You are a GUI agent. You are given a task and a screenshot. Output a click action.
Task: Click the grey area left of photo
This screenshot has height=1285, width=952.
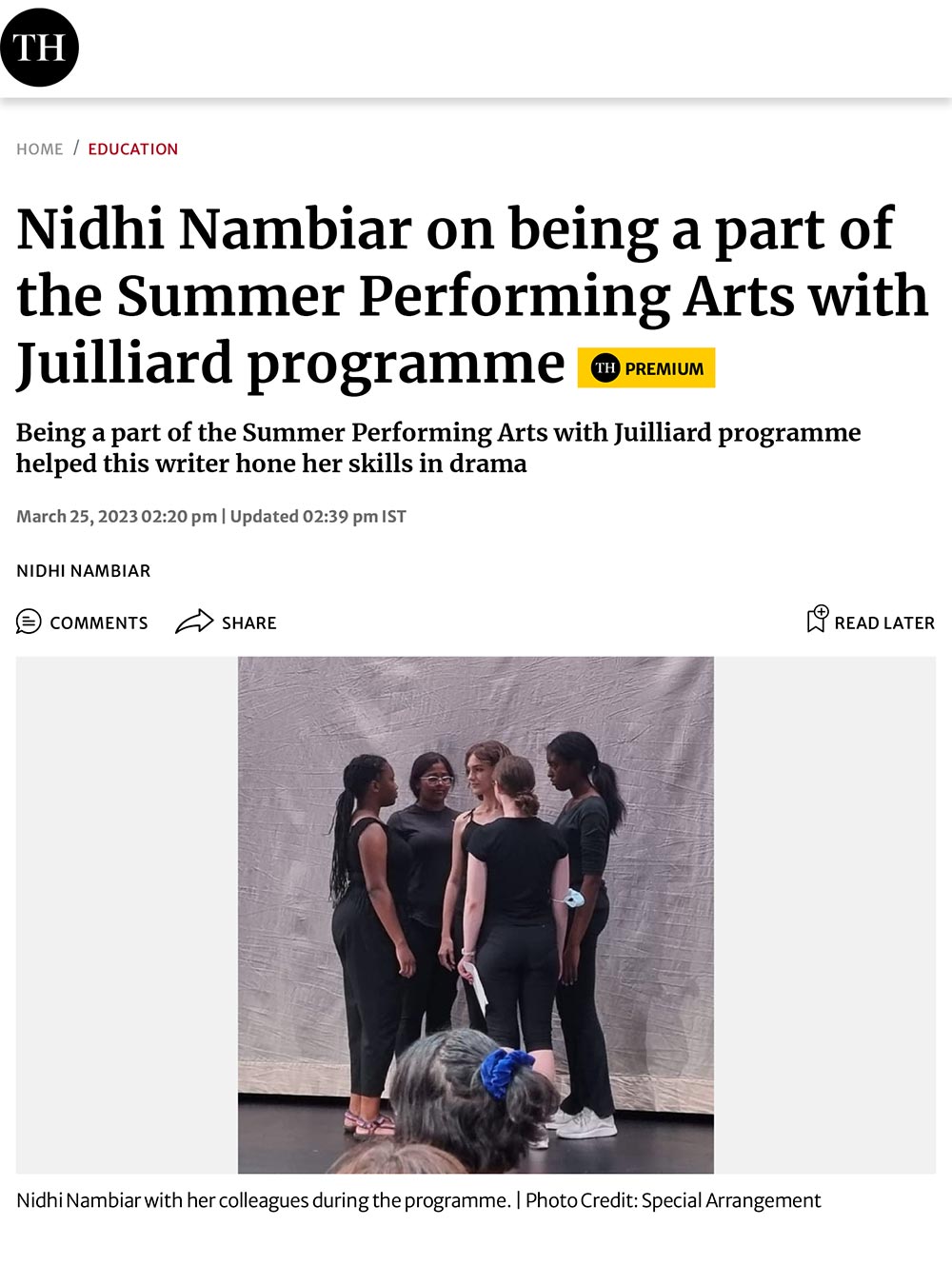click(x=127, y=915)
